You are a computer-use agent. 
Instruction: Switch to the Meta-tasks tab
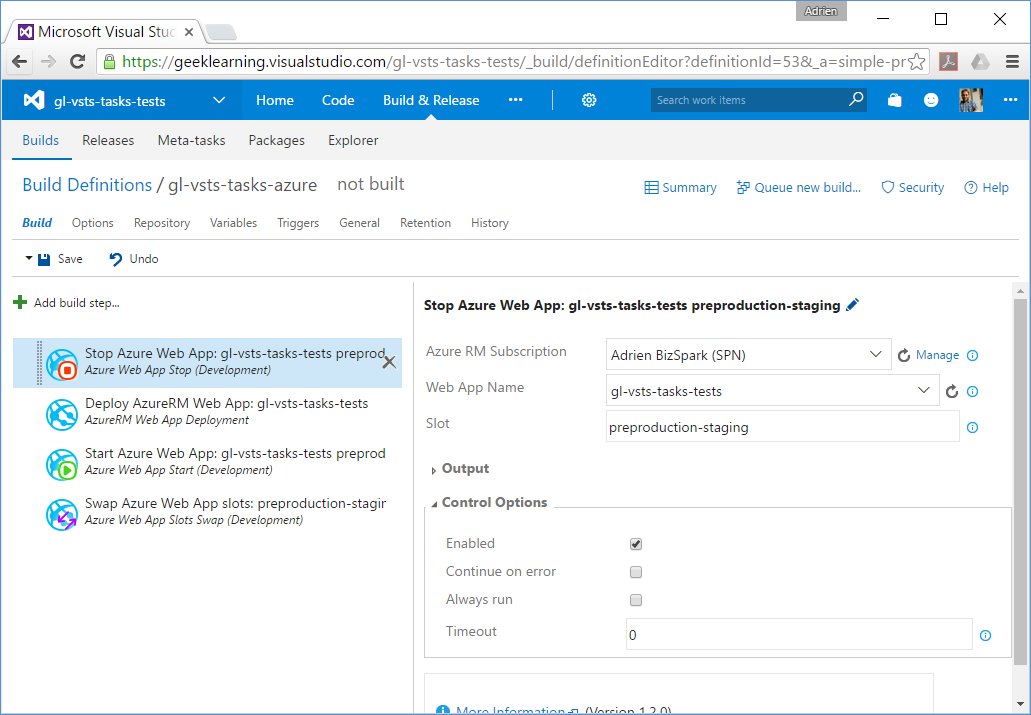[x=191, y=140]
